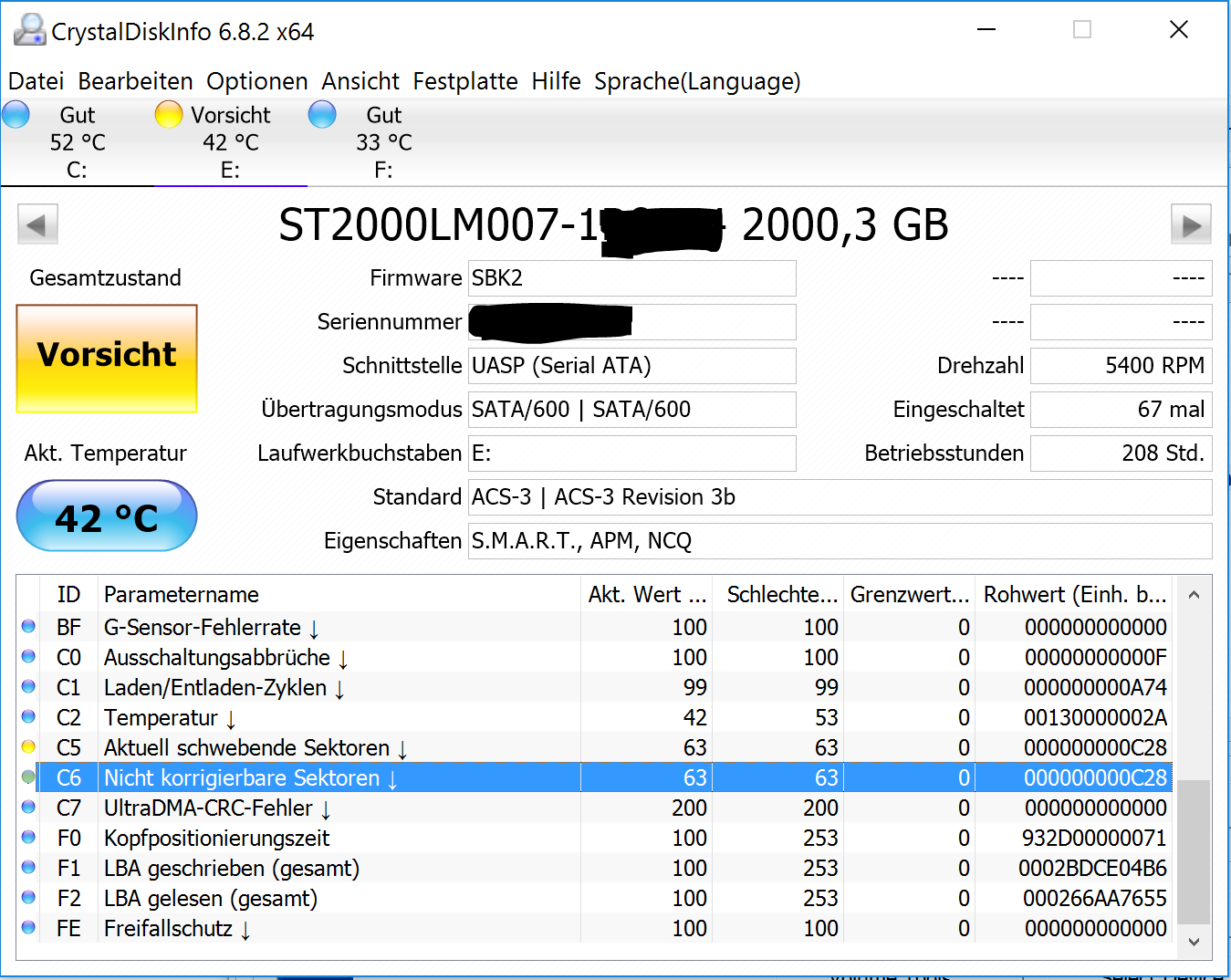This screenshot has height=980, width=1231.
Task: Click the Schlechte... column header
Action: [x=779, y=595]
